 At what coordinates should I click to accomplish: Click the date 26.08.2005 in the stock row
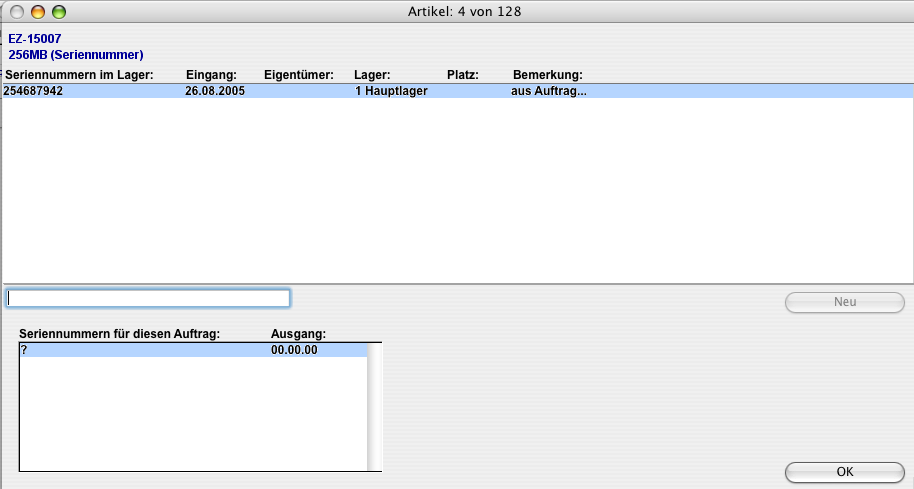pyautogui.click(x=215, y=91)
